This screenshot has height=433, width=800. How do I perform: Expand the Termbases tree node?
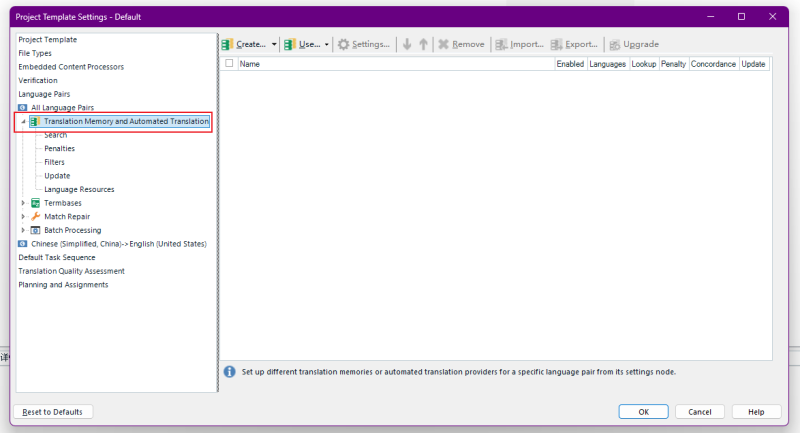pyautogui.click(x=23, y=203)
